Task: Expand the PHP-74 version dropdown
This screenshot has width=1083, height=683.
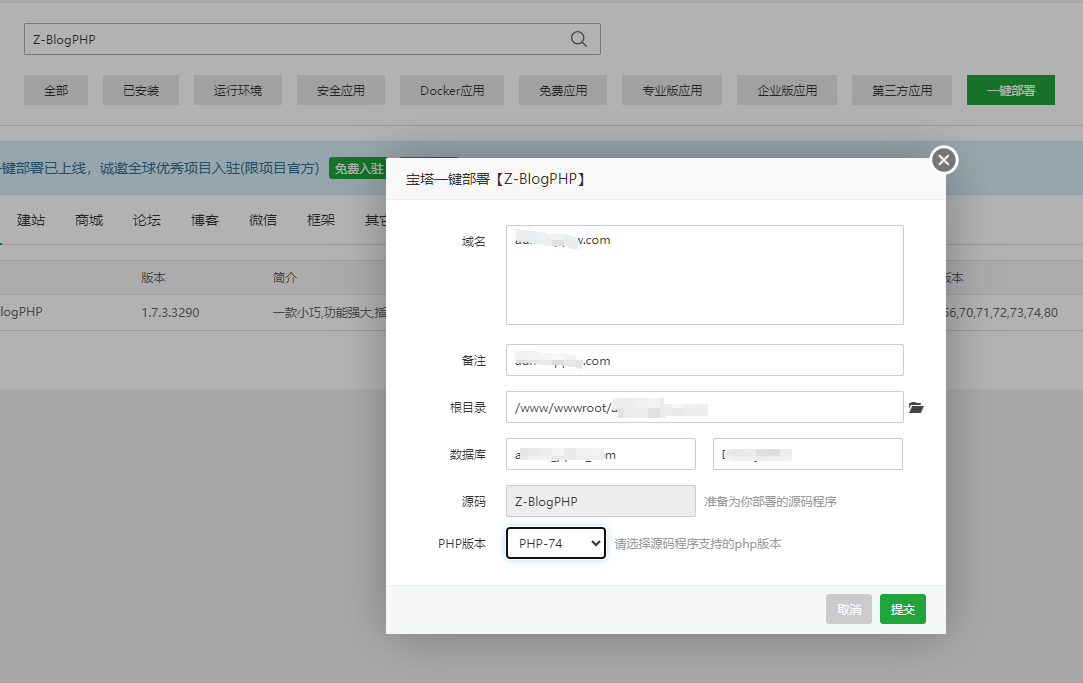Action: 556,543
